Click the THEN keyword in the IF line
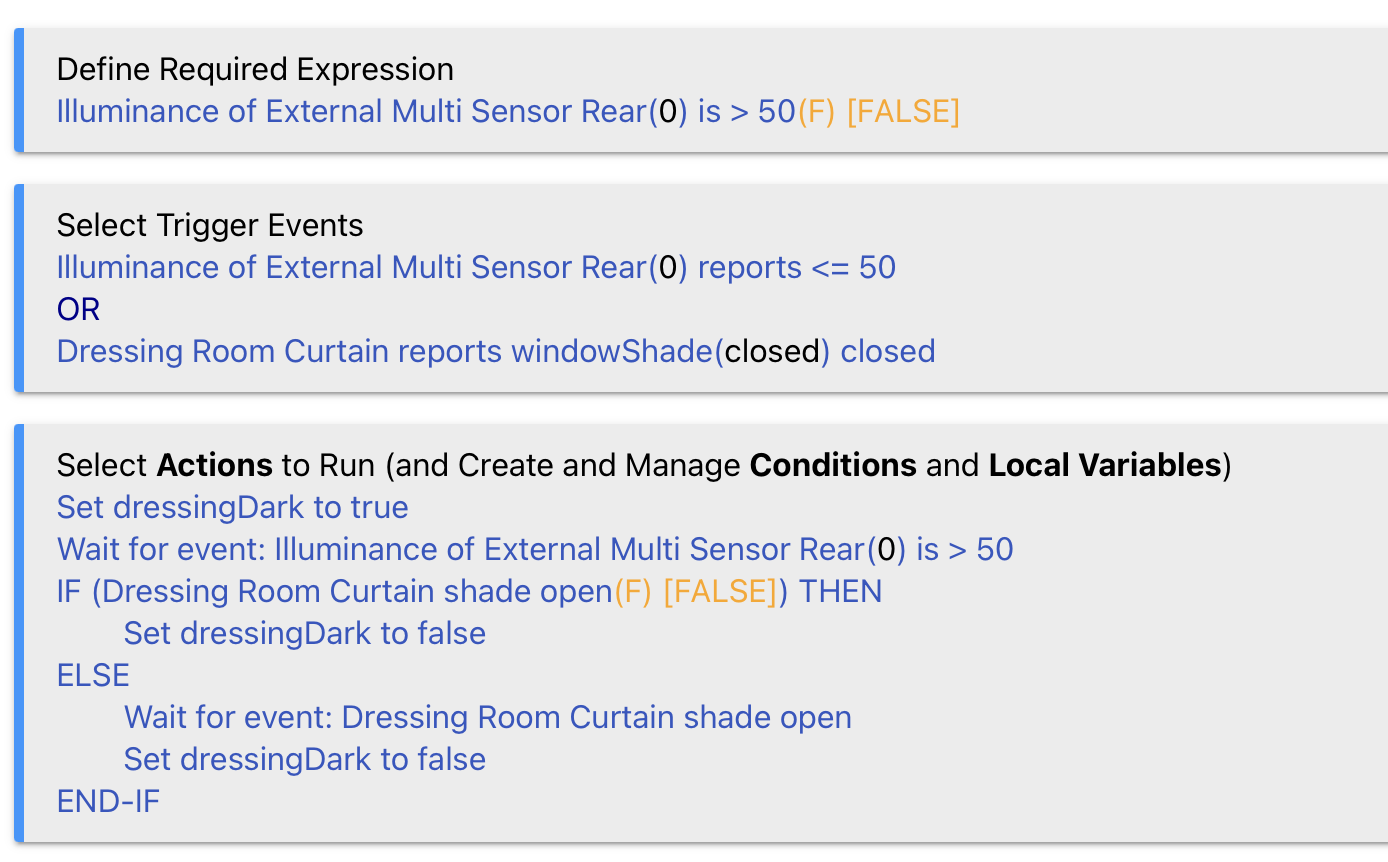Image resolution: width=1388 pixels, height=862 pixels. point(840,591)
